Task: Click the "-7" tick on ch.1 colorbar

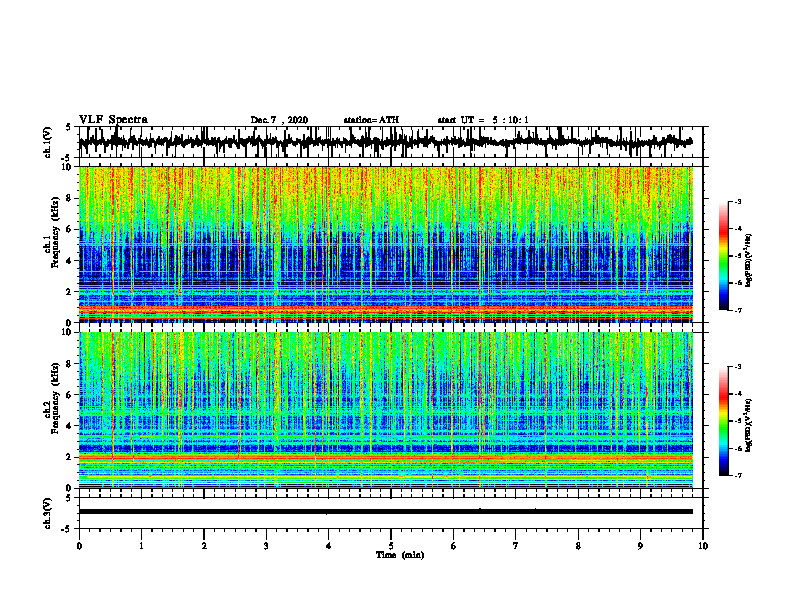Action: point(738,310)
